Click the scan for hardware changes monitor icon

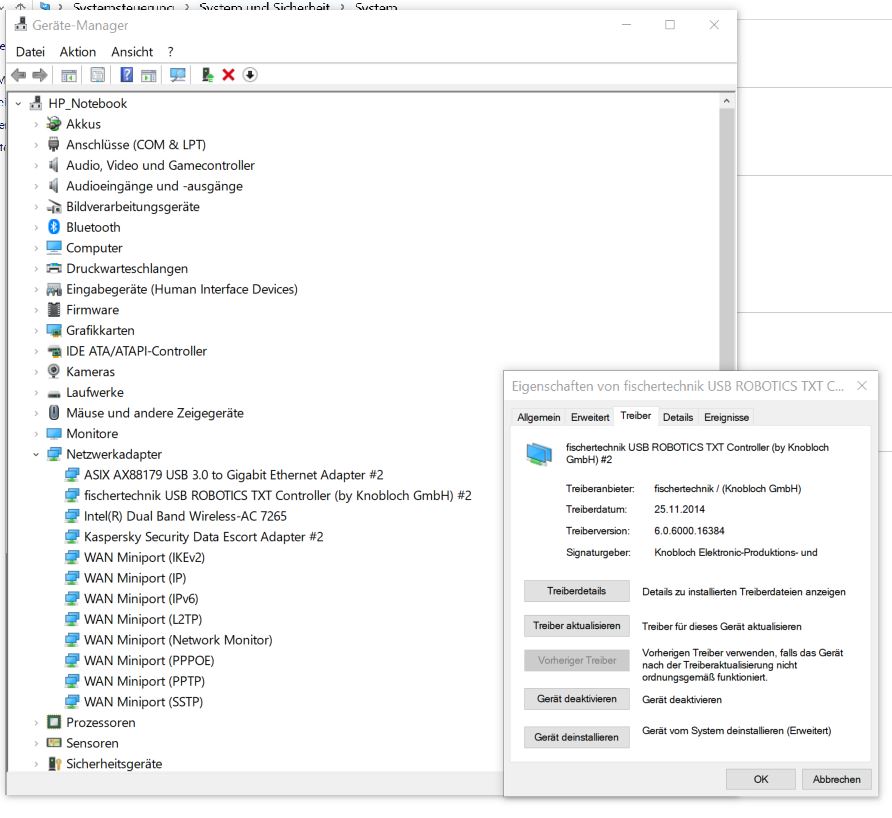[178, 75]
